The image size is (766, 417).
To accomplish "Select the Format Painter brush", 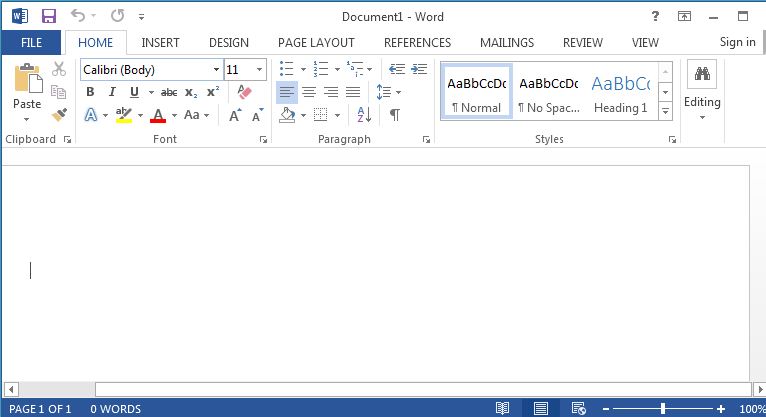I will [59, 115].
